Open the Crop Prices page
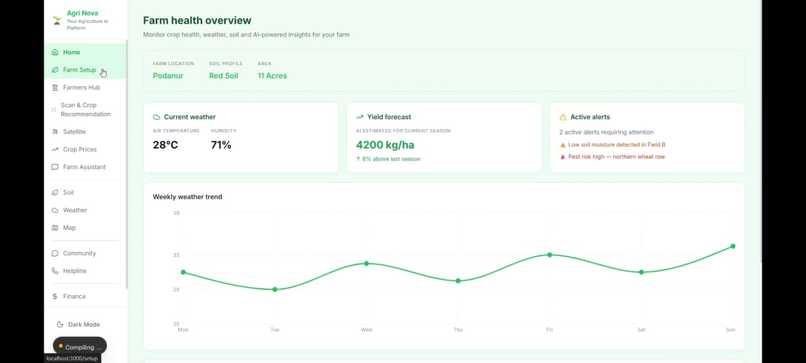This screenshot has width=806, height=363. (x=85, y=149)
